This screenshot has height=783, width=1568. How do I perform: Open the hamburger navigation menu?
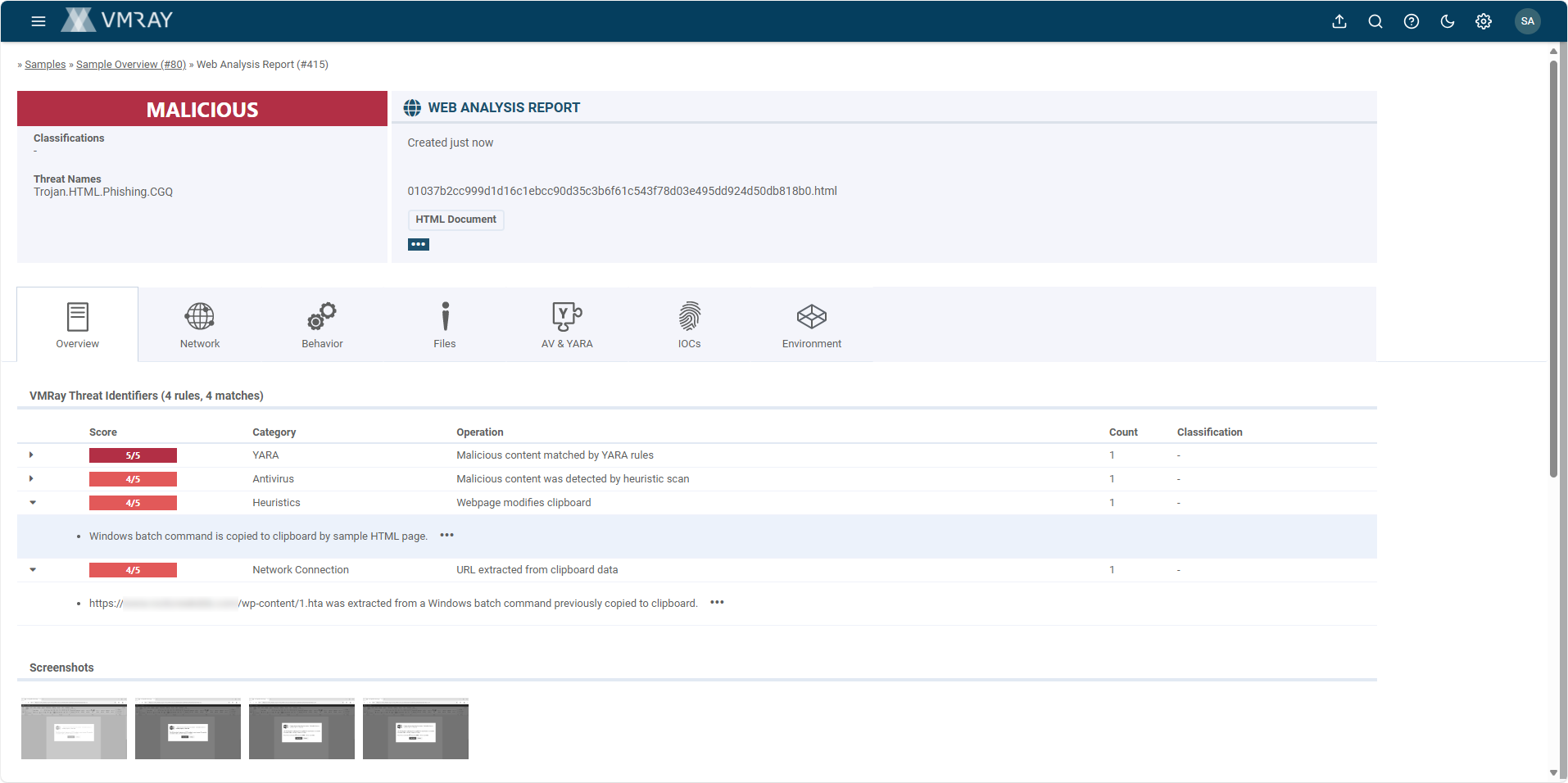pos(39,21)
